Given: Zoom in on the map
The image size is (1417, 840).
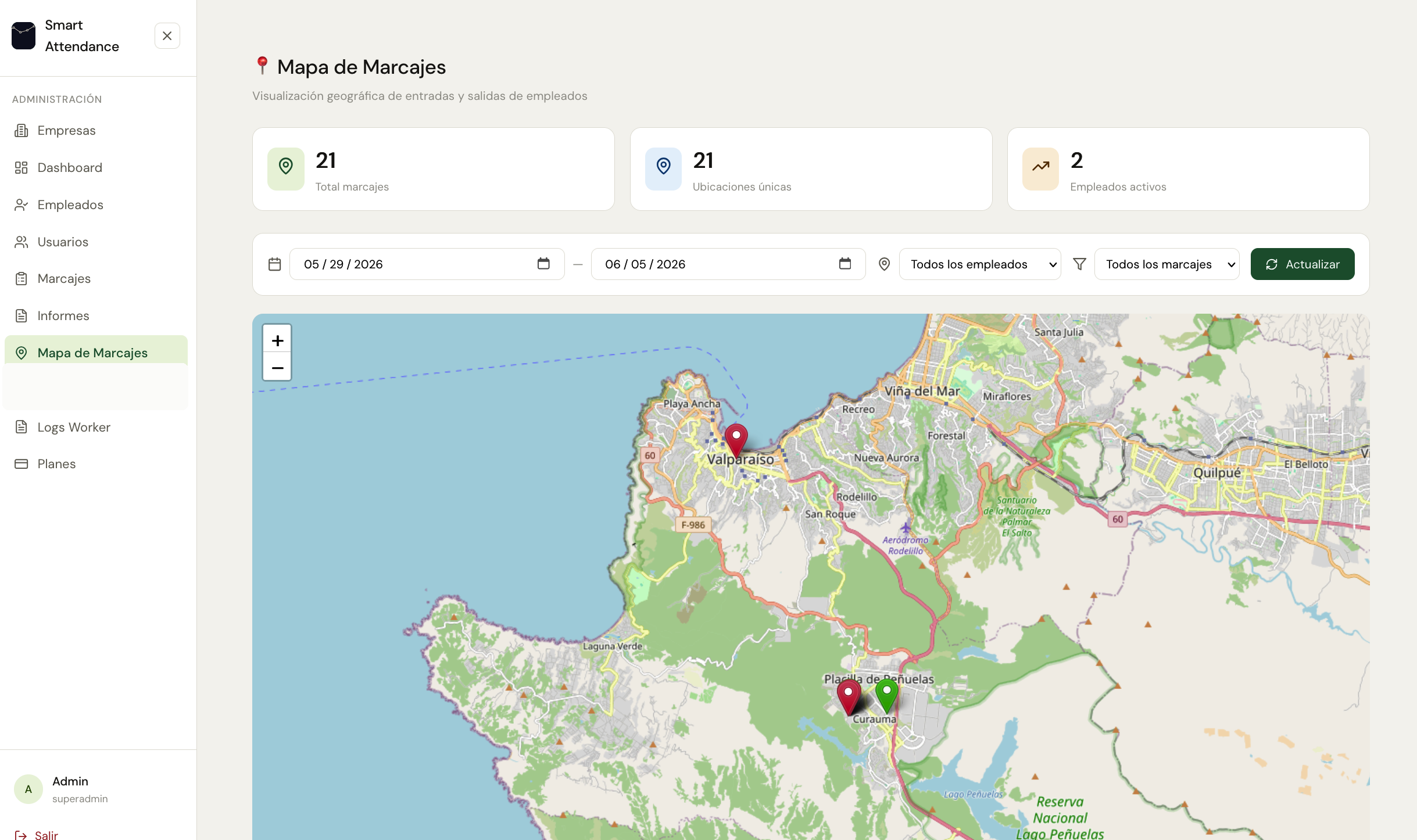Looking at the screenshot, I should [277, 340].
